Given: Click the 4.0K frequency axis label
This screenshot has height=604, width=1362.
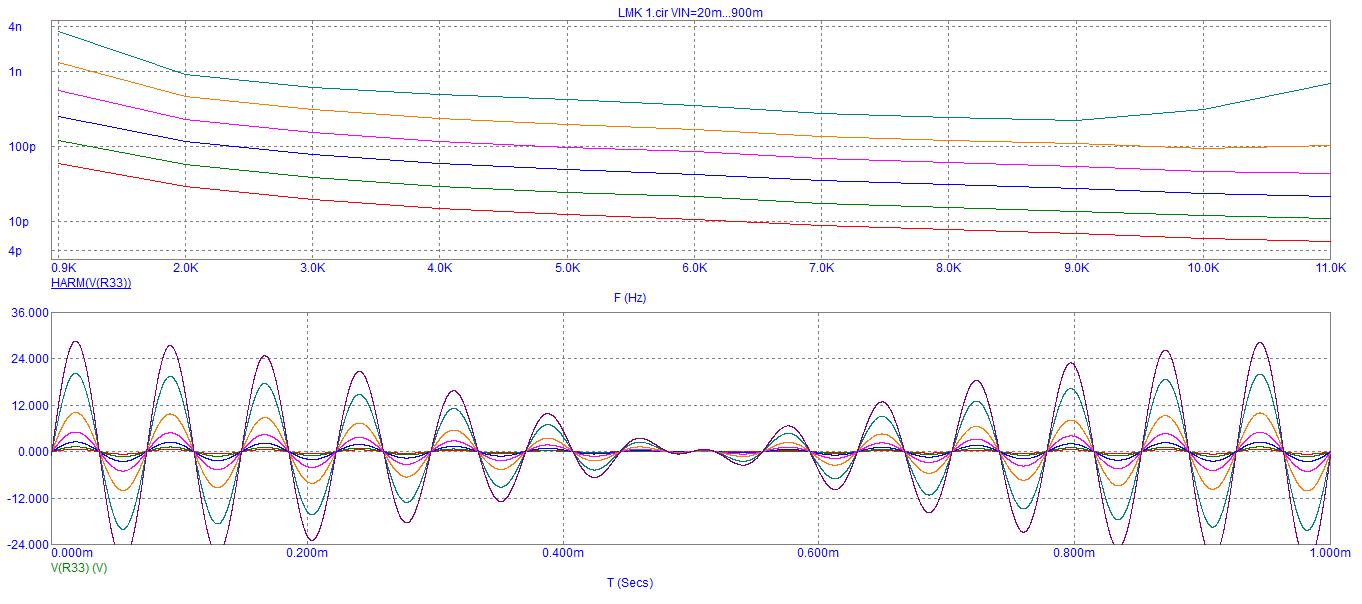Looking at the screenshot, I should point(440,269).
